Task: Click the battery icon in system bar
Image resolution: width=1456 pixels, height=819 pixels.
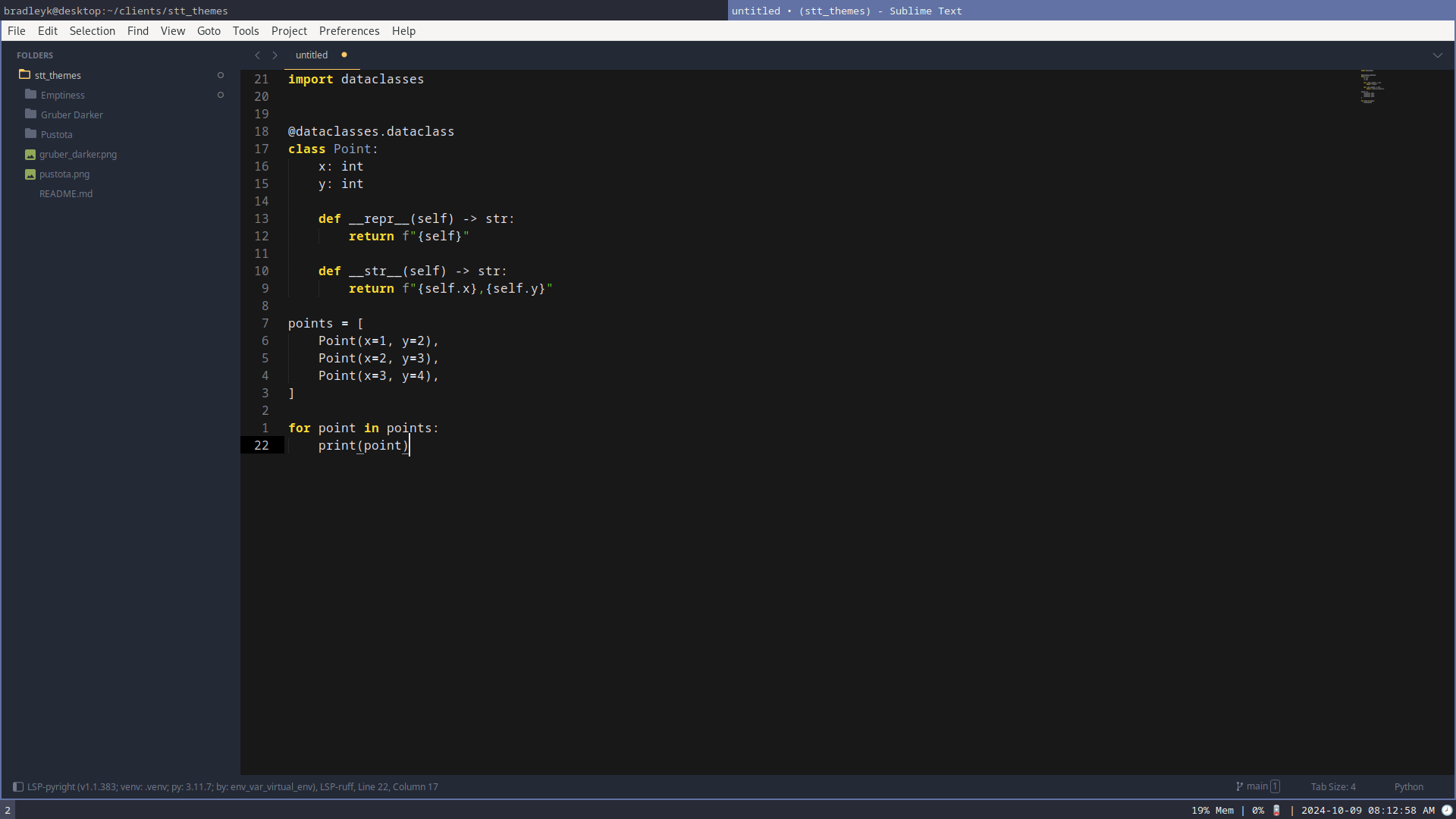Action: tap(1276, 811)
